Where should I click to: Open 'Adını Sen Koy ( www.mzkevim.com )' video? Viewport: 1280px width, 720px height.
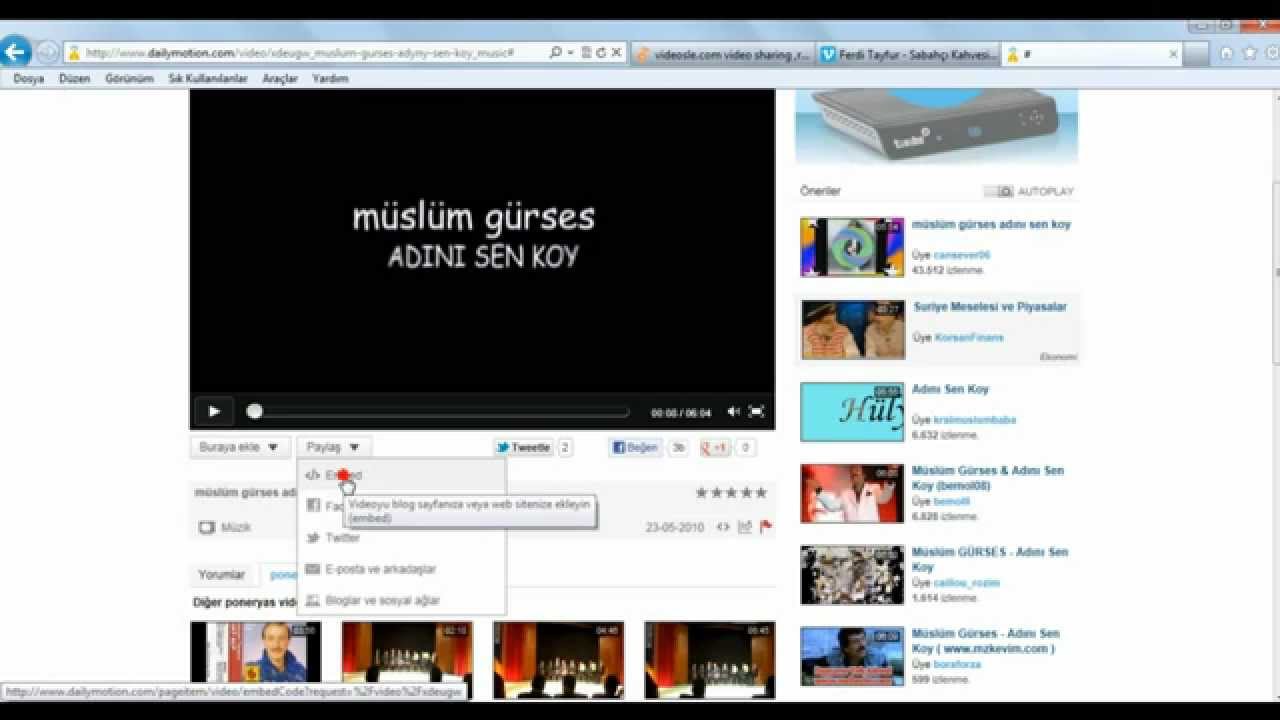click(x=985, y=641)
